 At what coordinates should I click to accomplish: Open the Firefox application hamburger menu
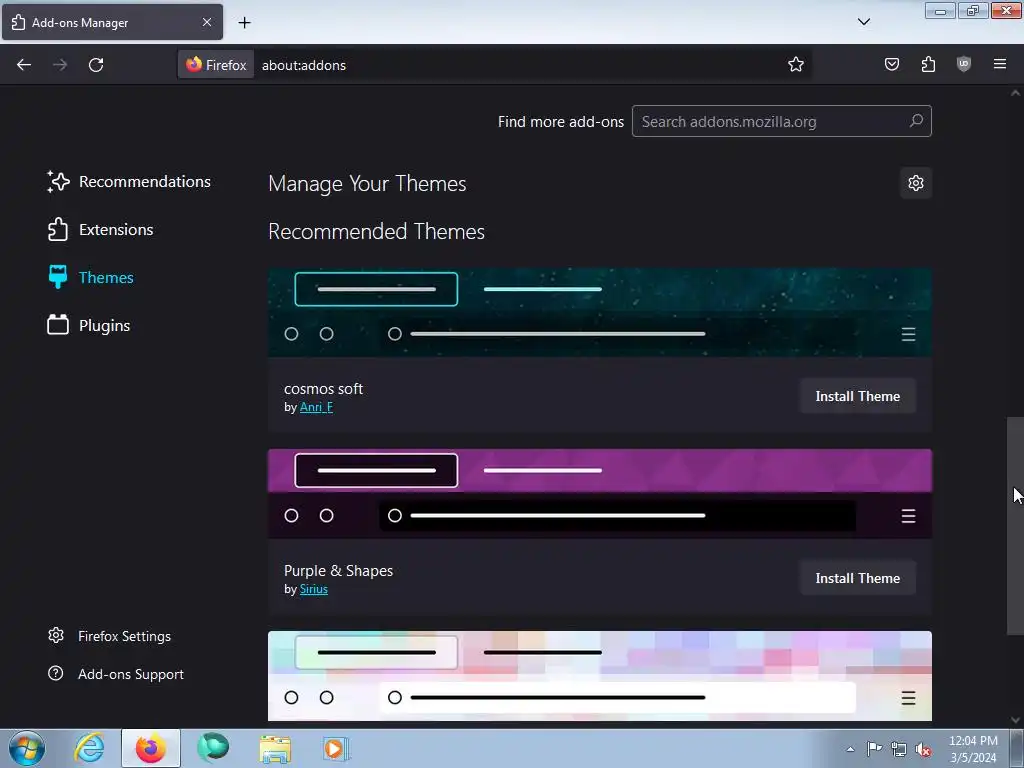(1000, 64)
